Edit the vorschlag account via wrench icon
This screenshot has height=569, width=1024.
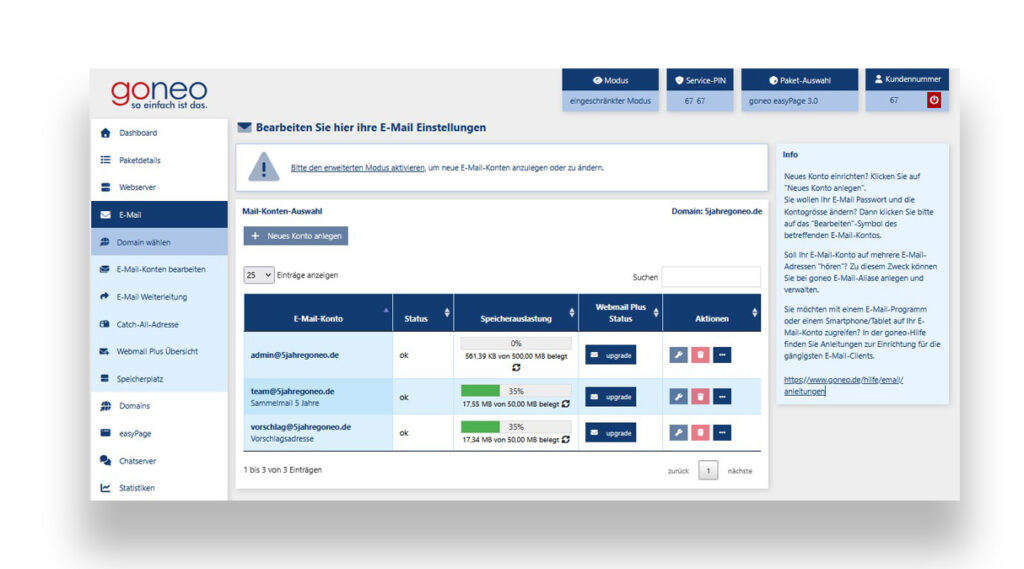[679, 432]
